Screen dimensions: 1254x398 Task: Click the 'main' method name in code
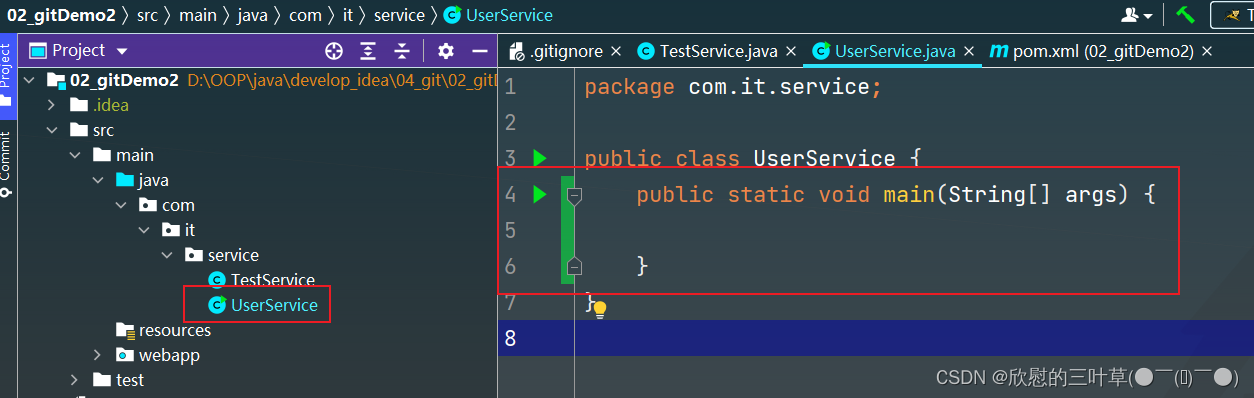pos(909,194)
